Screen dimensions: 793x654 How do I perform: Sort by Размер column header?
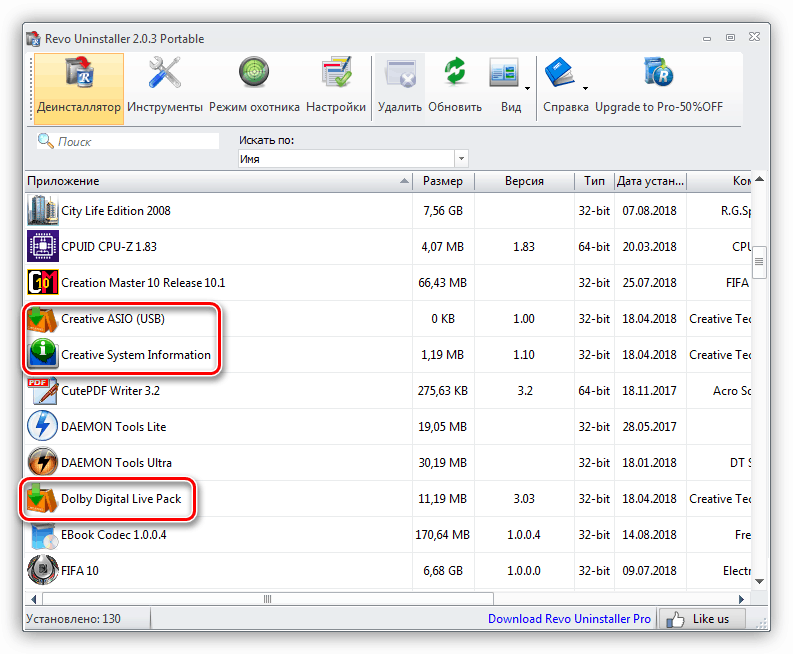pos(443,181)
